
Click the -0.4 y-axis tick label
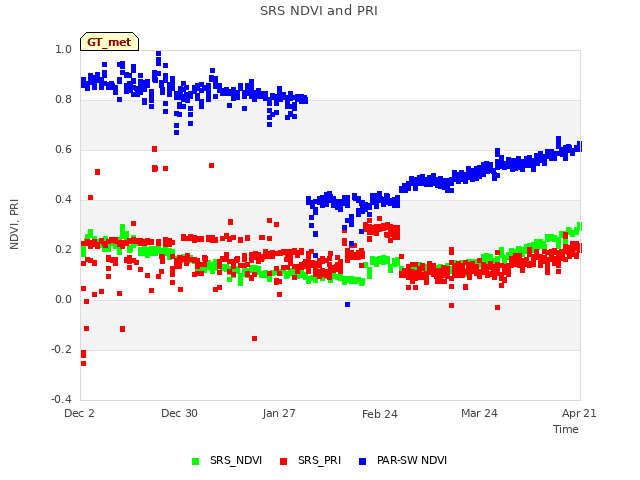click(61, 399)
